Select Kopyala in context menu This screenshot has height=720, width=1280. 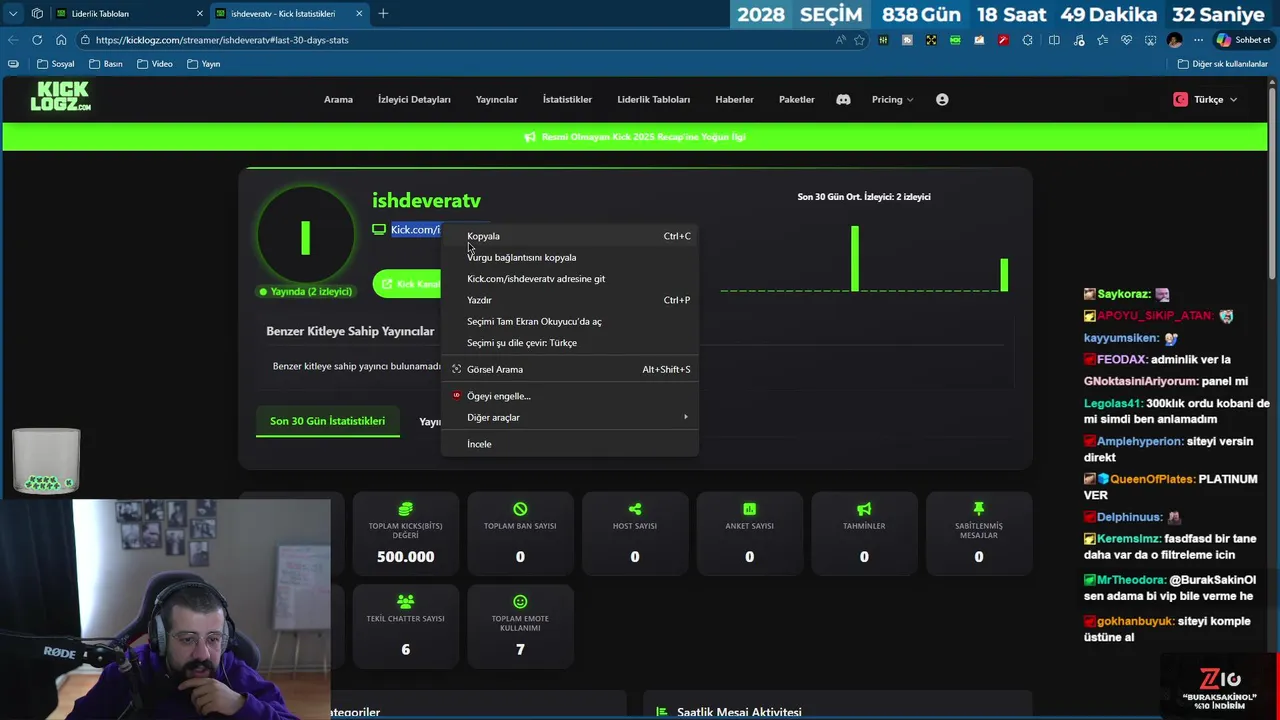[x=570, y=236]
